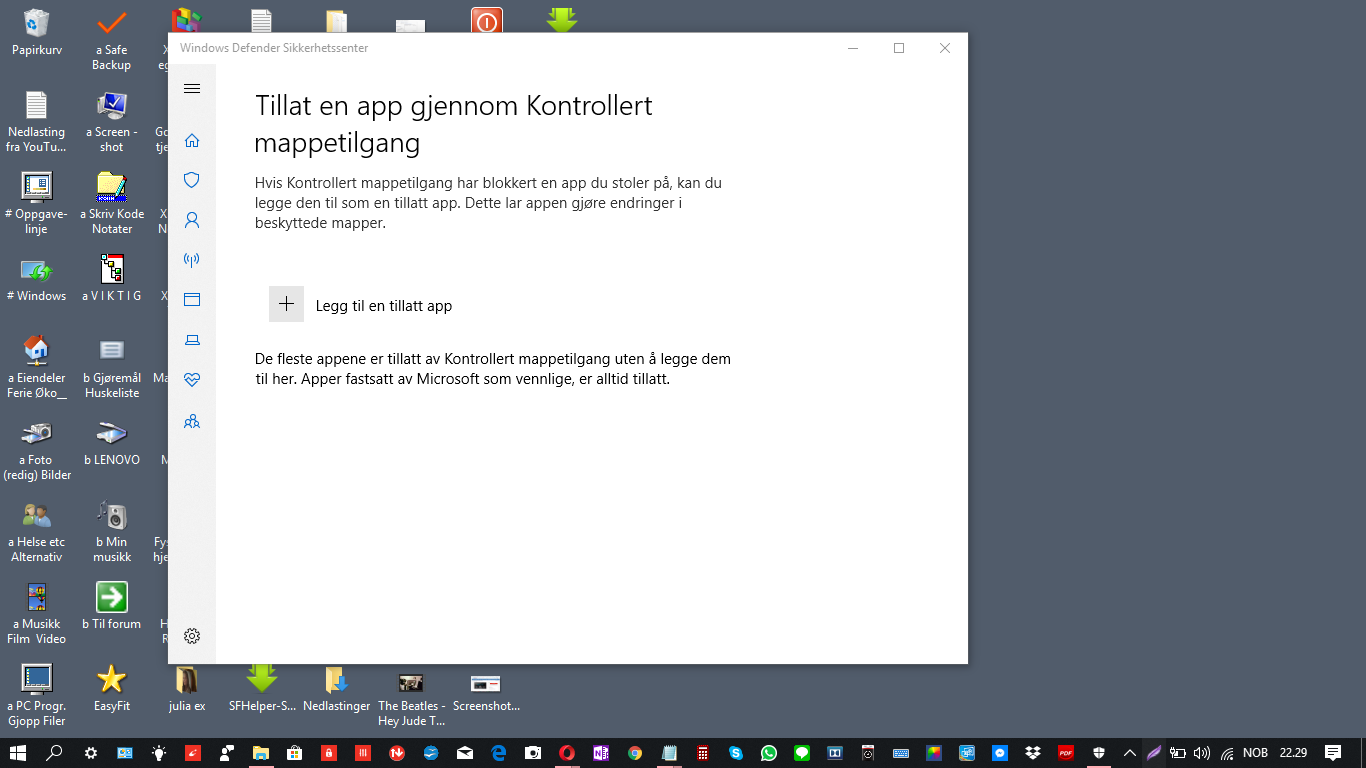Select 'a Screen - shot' desktop icon
Viewport: 1366px width, 768px height.
click(x=111, y=122)
